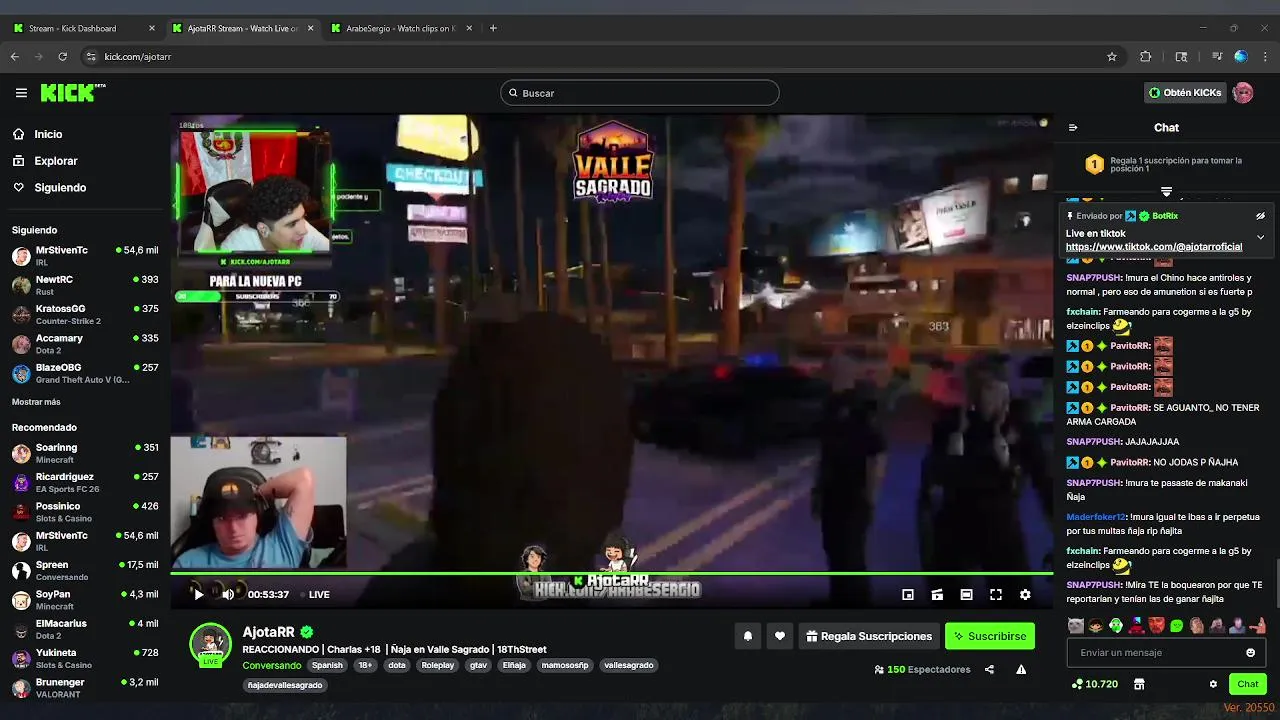The width and height of the screenshot is (1280, 720).
Task: Click the green stream progress bar
Action: coord(611,574)
